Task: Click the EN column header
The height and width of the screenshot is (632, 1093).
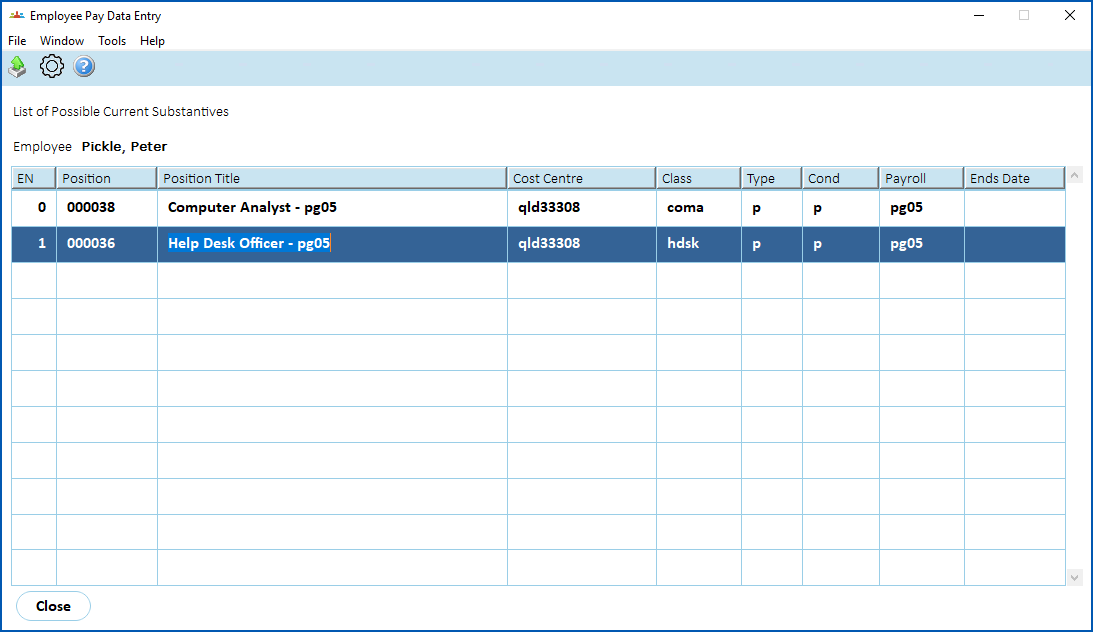Action: 33,178
